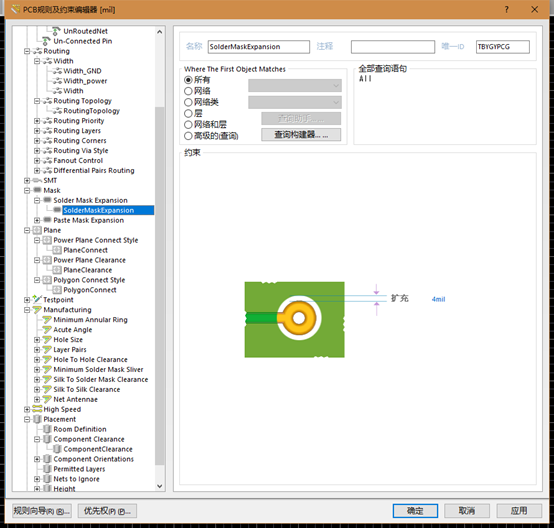Click the PlaneConnect rule icon
The image size is (554, 528).
click(57, 250)
